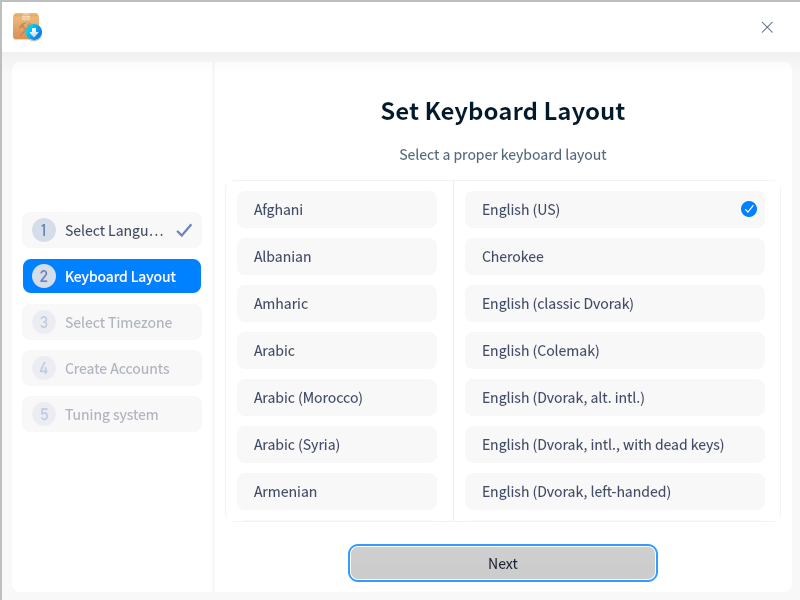Select Afghani keyboard language
Image resolution: width=800 pixels, height=600 pixels.
point(337,210)
